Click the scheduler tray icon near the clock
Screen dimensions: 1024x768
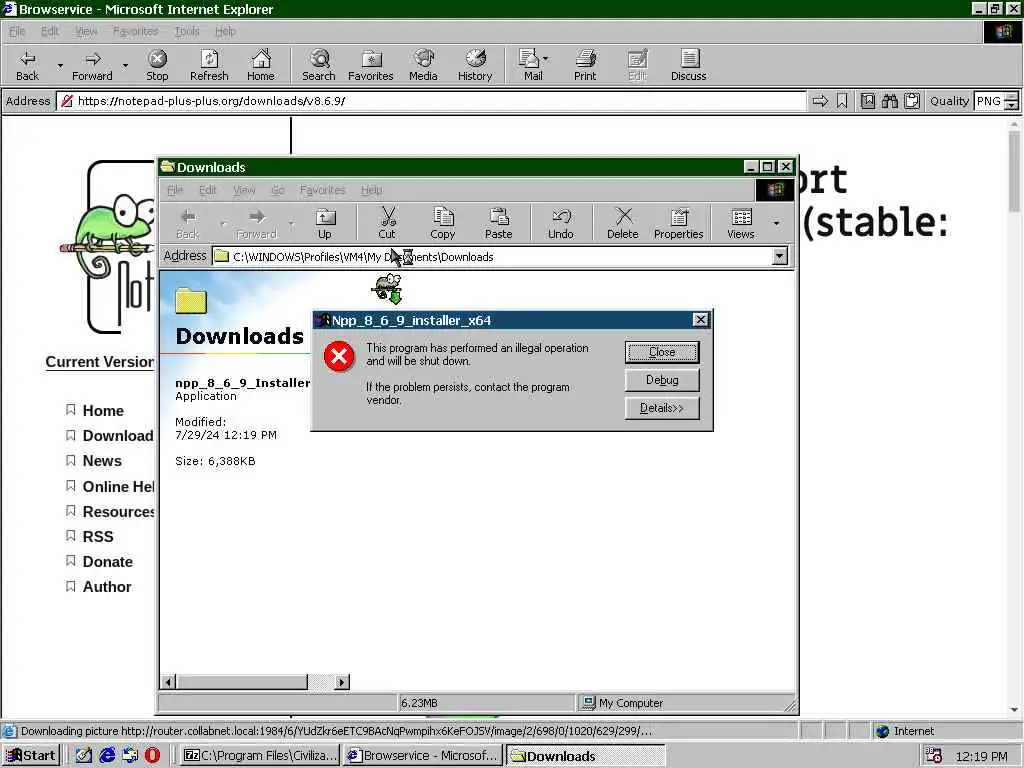[x=934, y=756]
